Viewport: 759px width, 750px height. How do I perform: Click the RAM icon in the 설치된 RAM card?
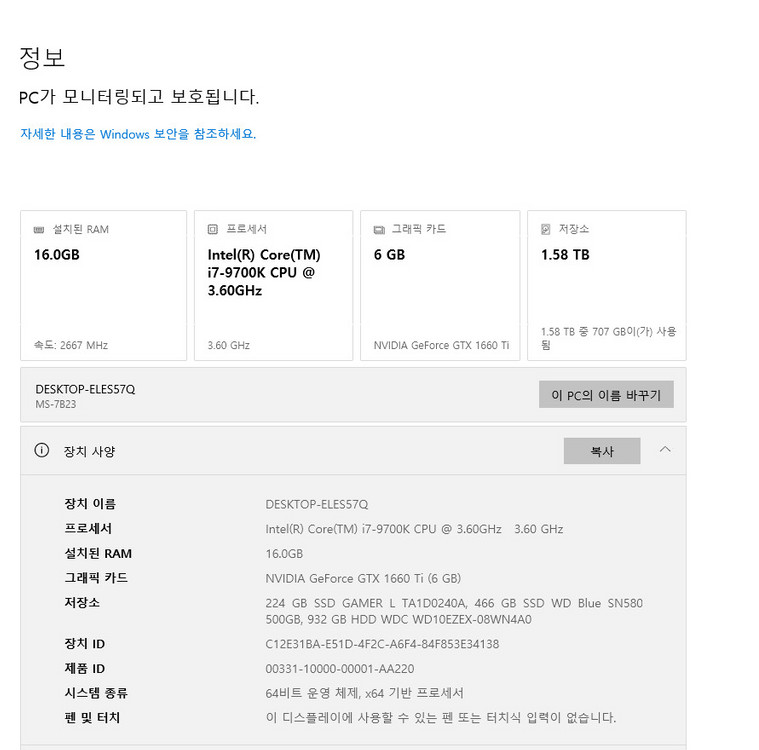(x=39, y=229)
